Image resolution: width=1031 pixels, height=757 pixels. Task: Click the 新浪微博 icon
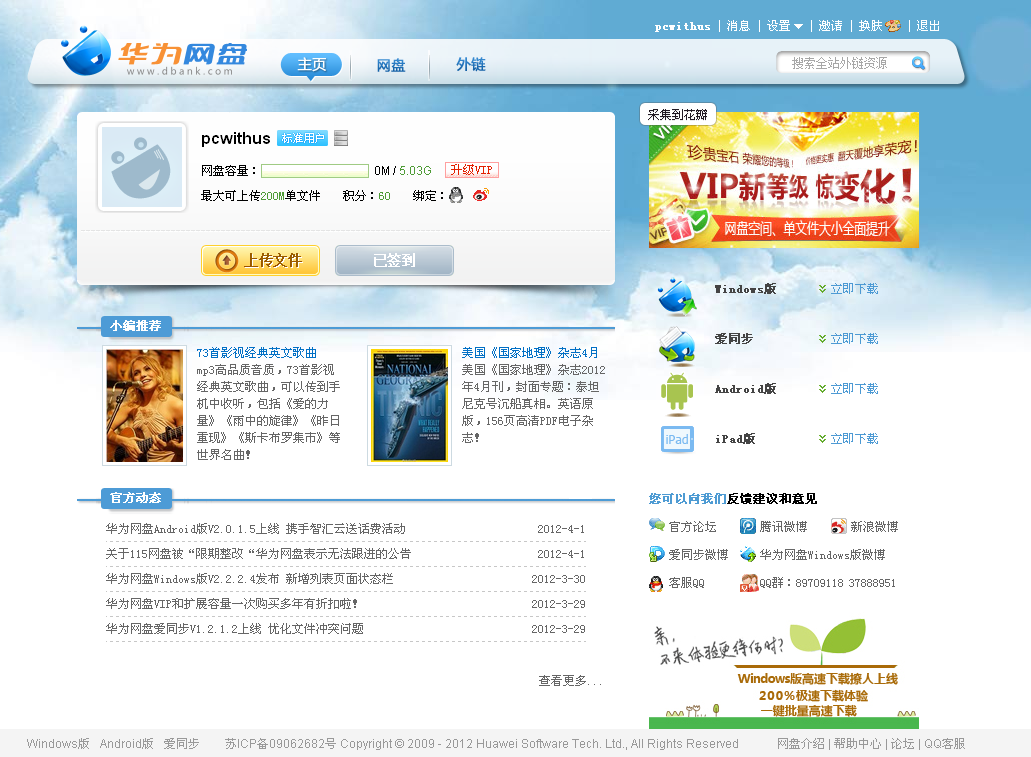tap(838, 526)
